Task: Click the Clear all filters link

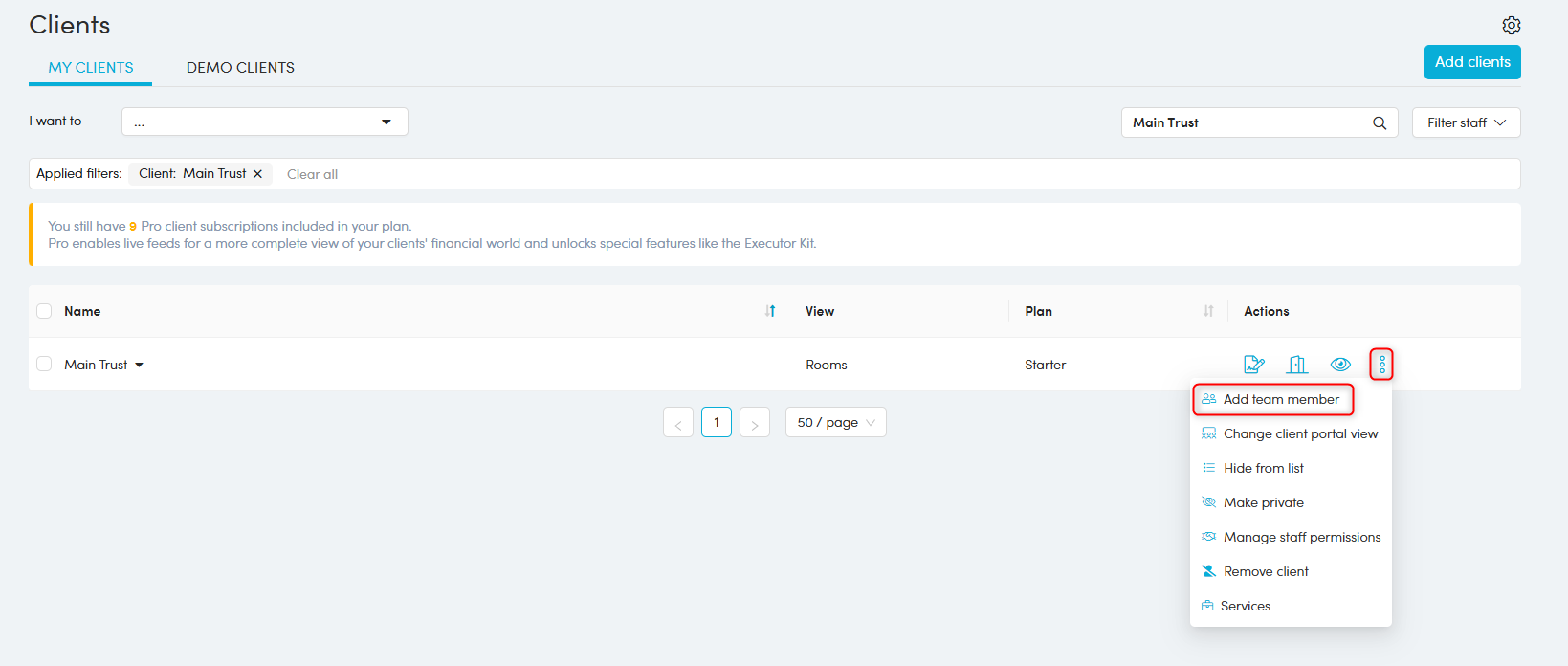Action: click(x=312, y=174)
